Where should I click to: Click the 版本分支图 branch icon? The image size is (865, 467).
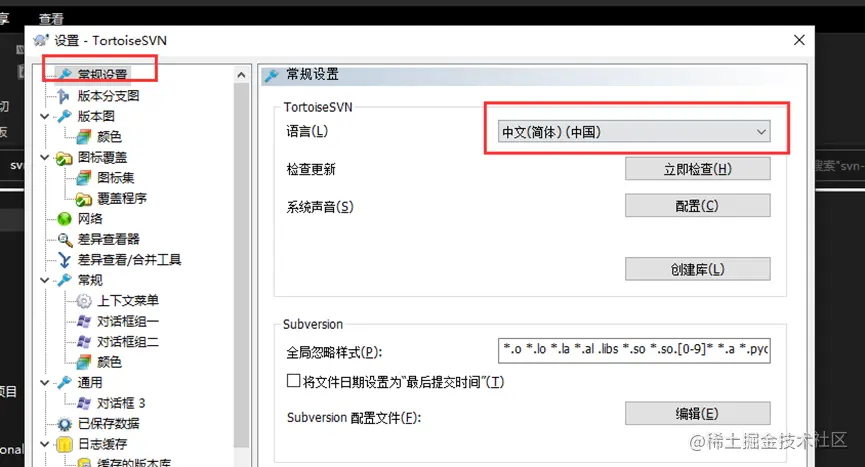[63, 96]
